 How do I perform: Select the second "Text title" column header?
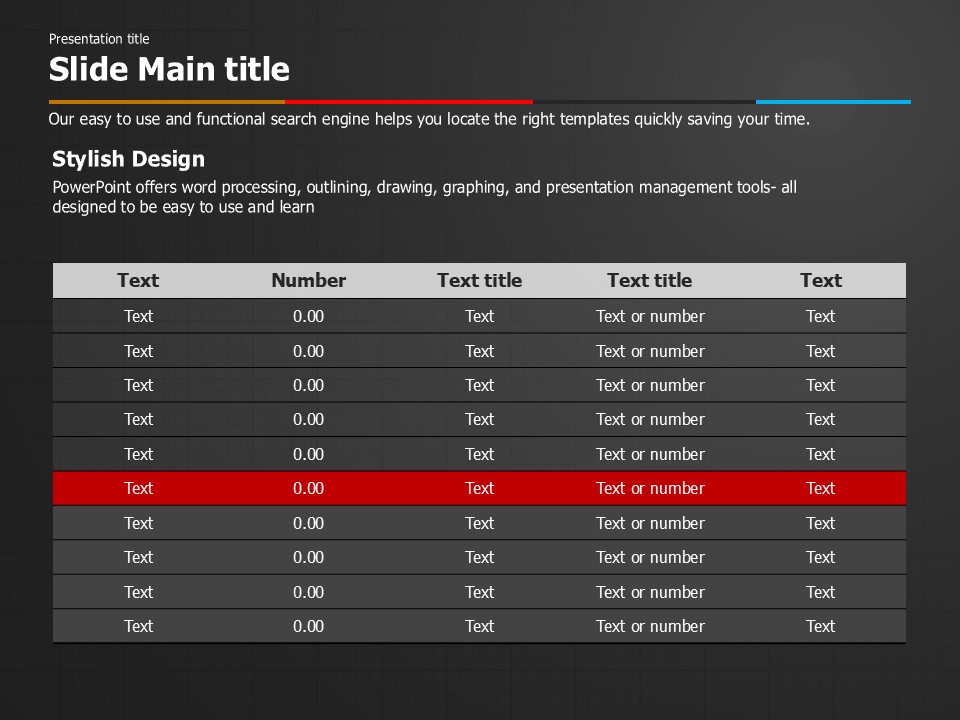tap(649, 281)
